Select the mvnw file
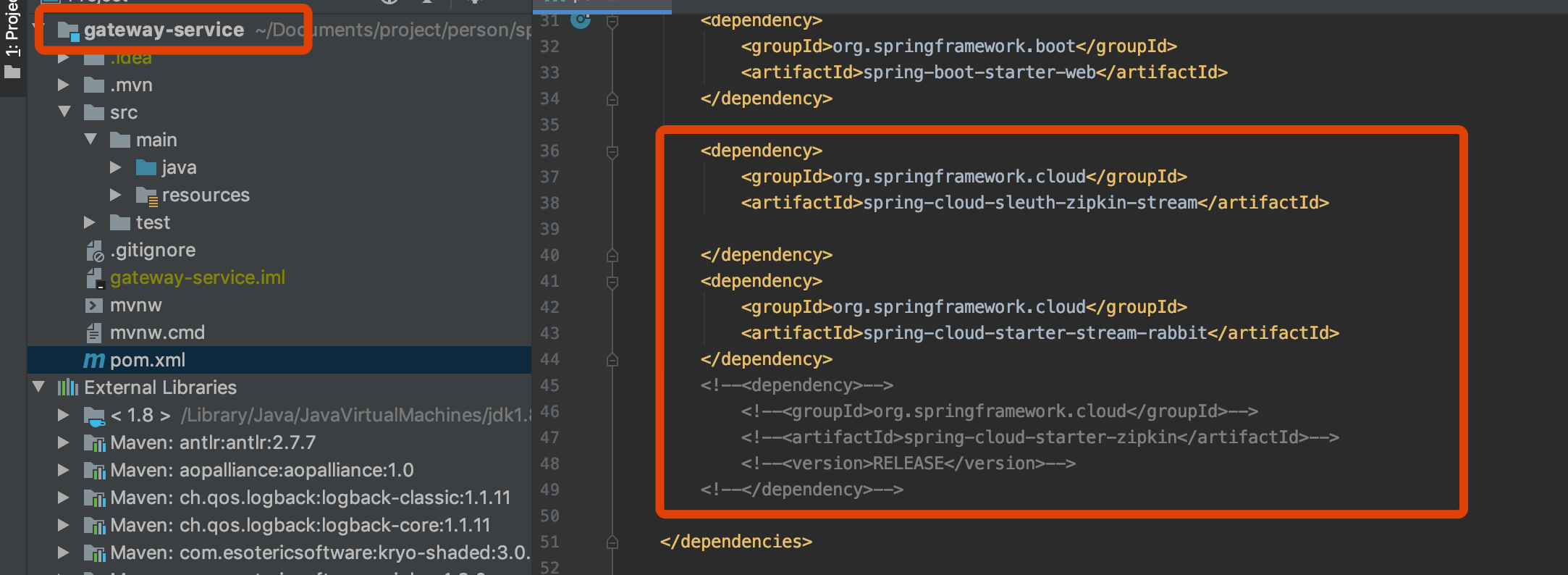 (x=136, y=305)
